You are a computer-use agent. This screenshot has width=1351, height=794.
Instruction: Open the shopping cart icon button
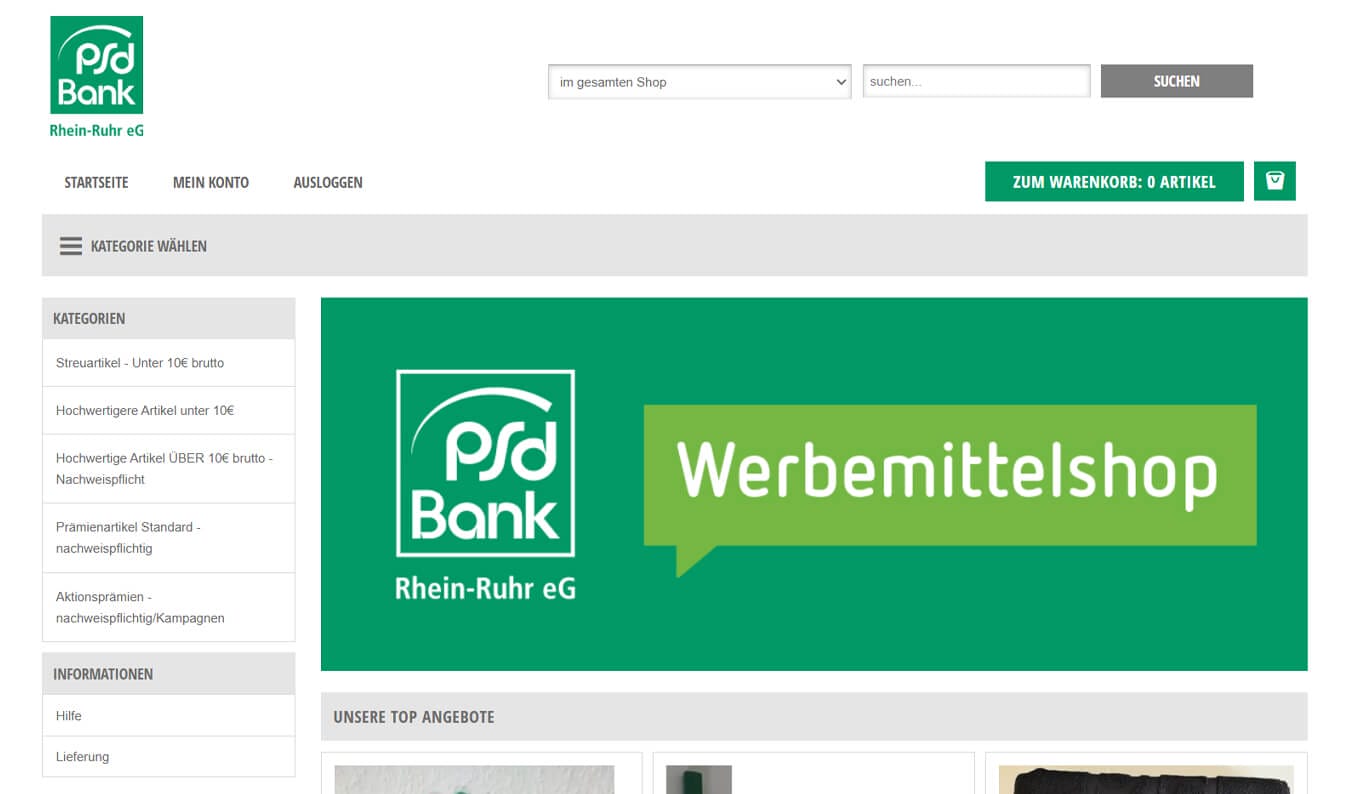1275,181
